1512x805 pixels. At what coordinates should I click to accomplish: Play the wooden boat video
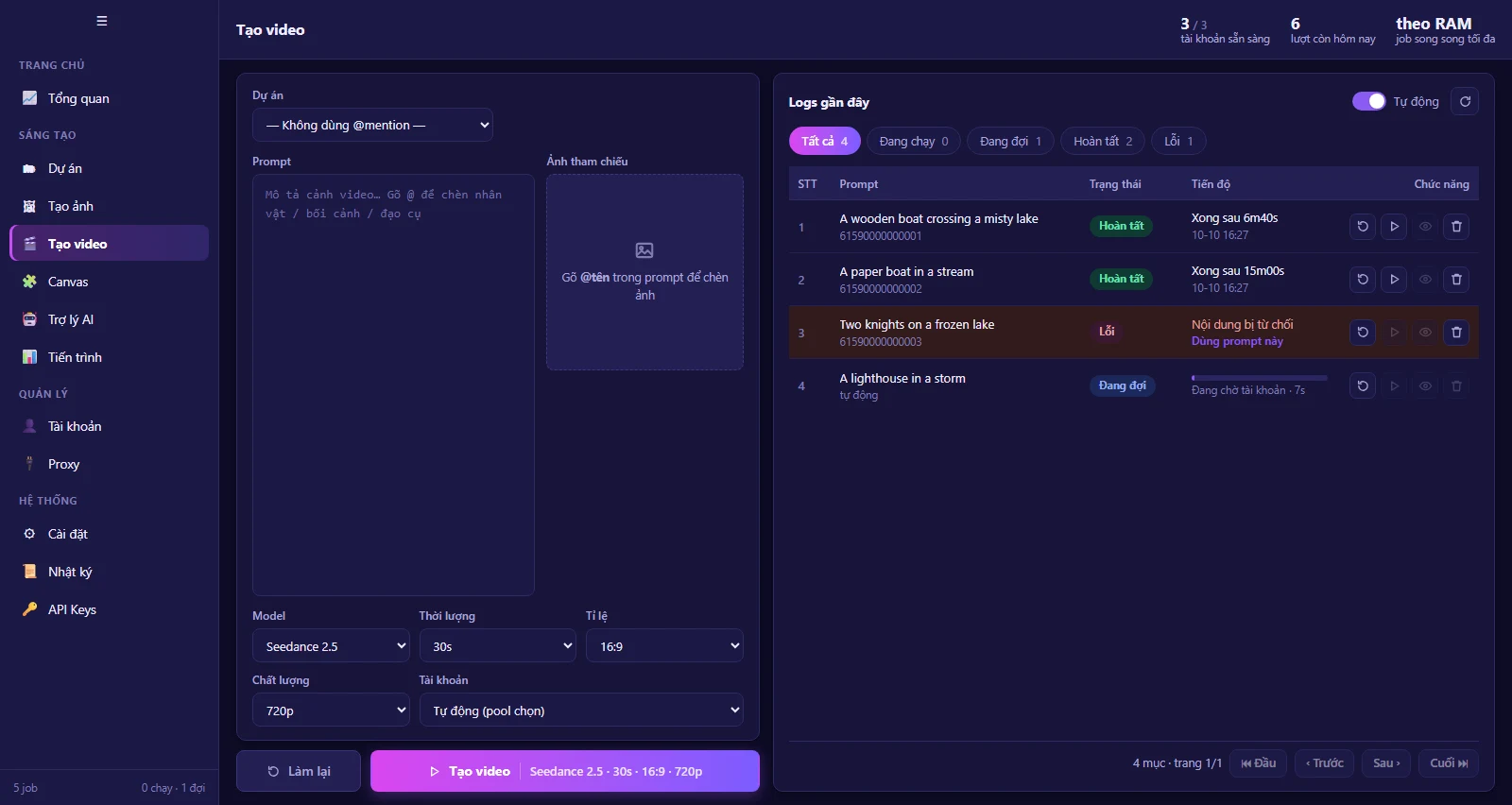click(1394, 227)
